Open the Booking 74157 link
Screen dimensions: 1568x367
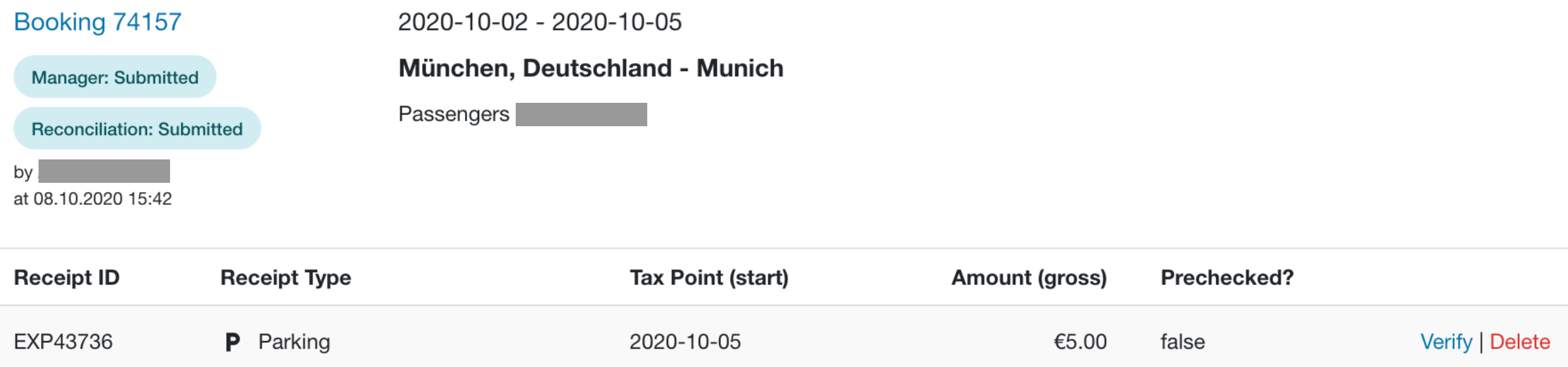pos(98,22)
